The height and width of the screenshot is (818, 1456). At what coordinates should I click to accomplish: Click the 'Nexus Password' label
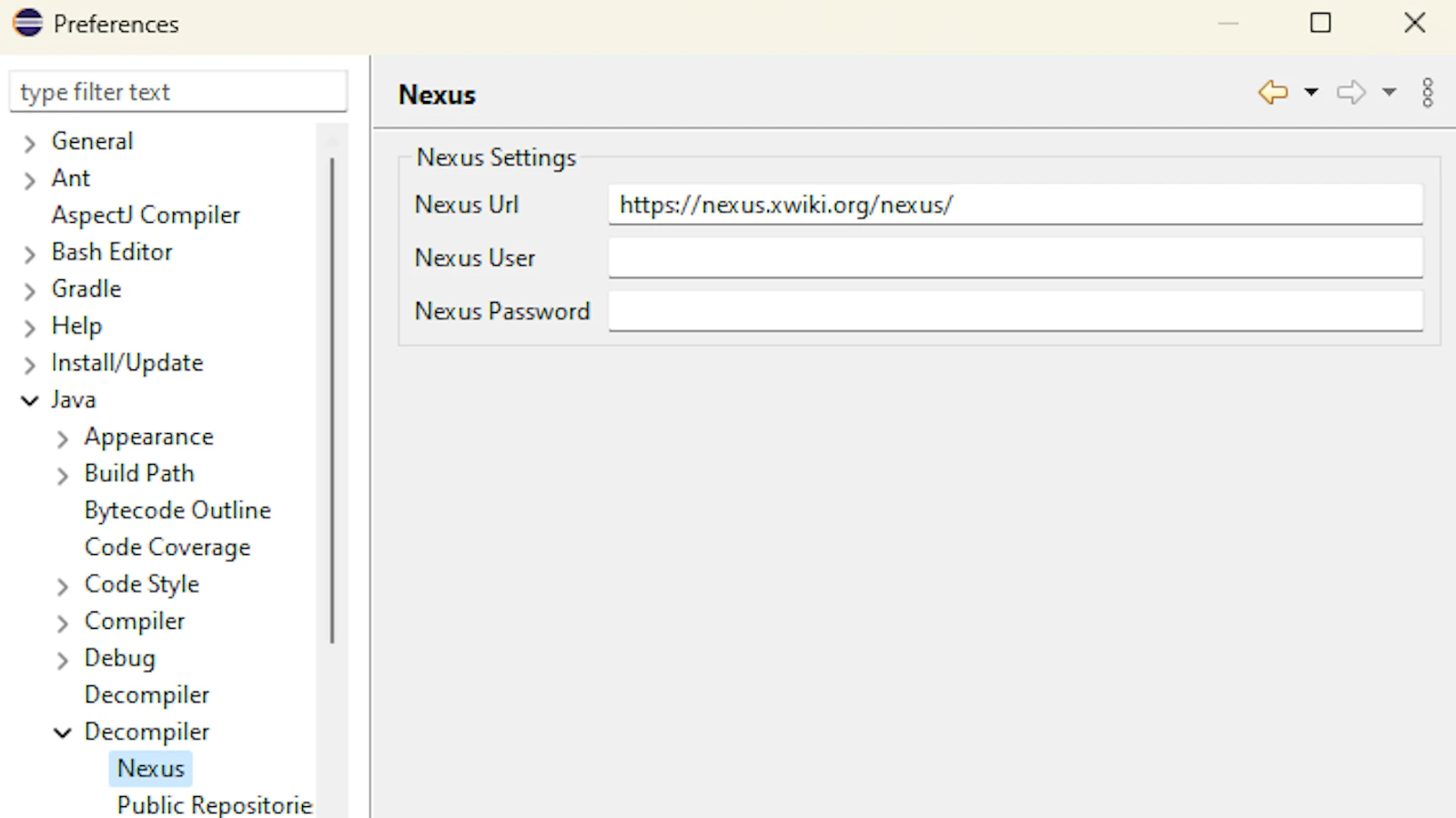coord(502,311)
